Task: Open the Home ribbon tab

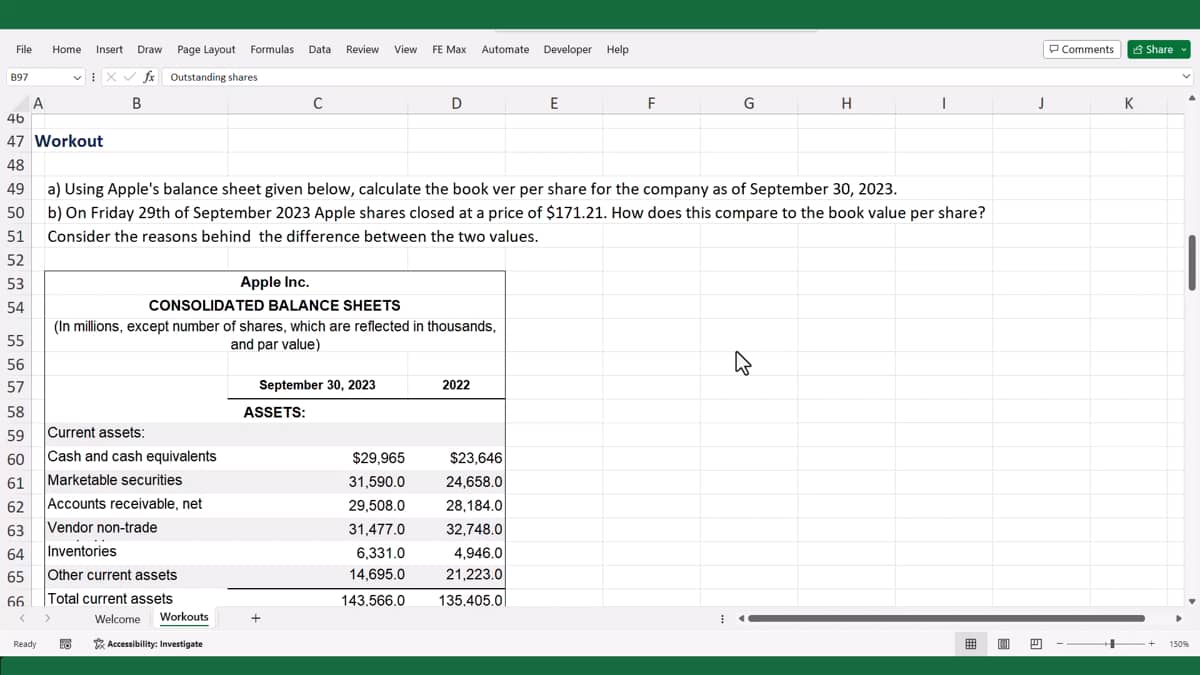Action: (67, 49)
